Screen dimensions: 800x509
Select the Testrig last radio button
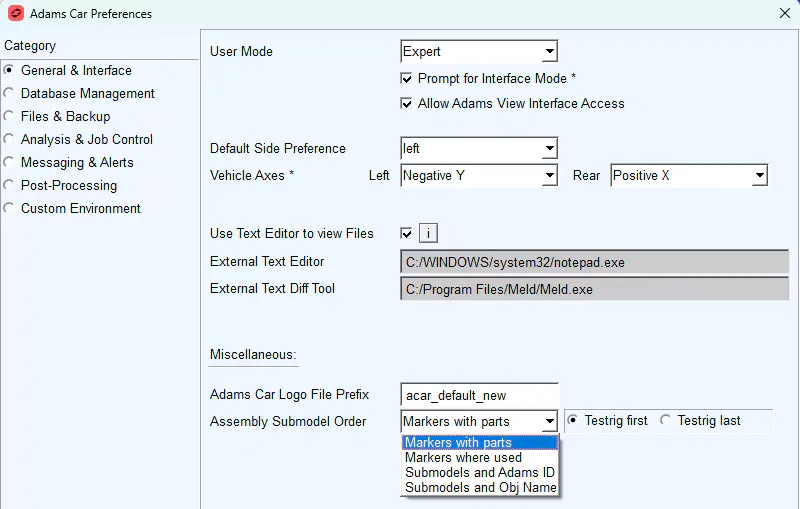(667, 421)
